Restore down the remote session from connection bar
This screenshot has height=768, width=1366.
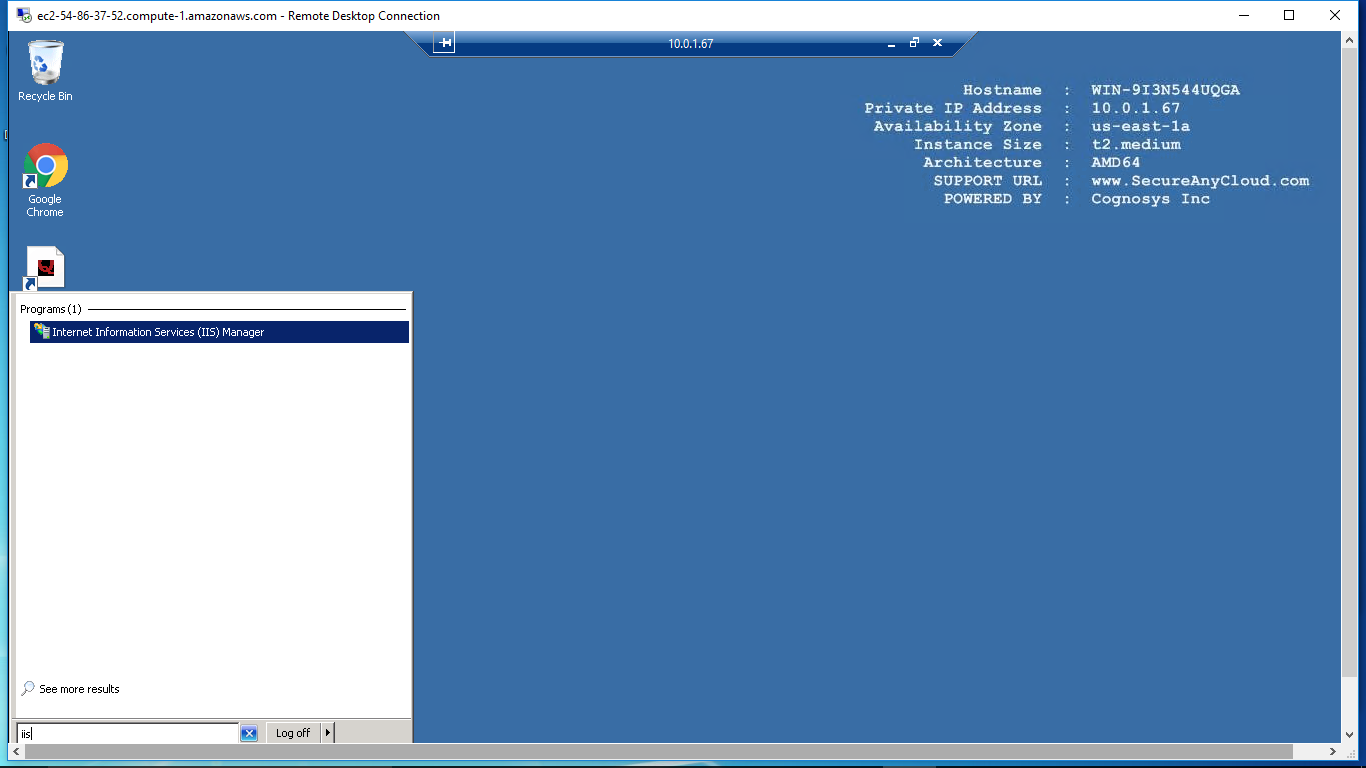point(914,43)
